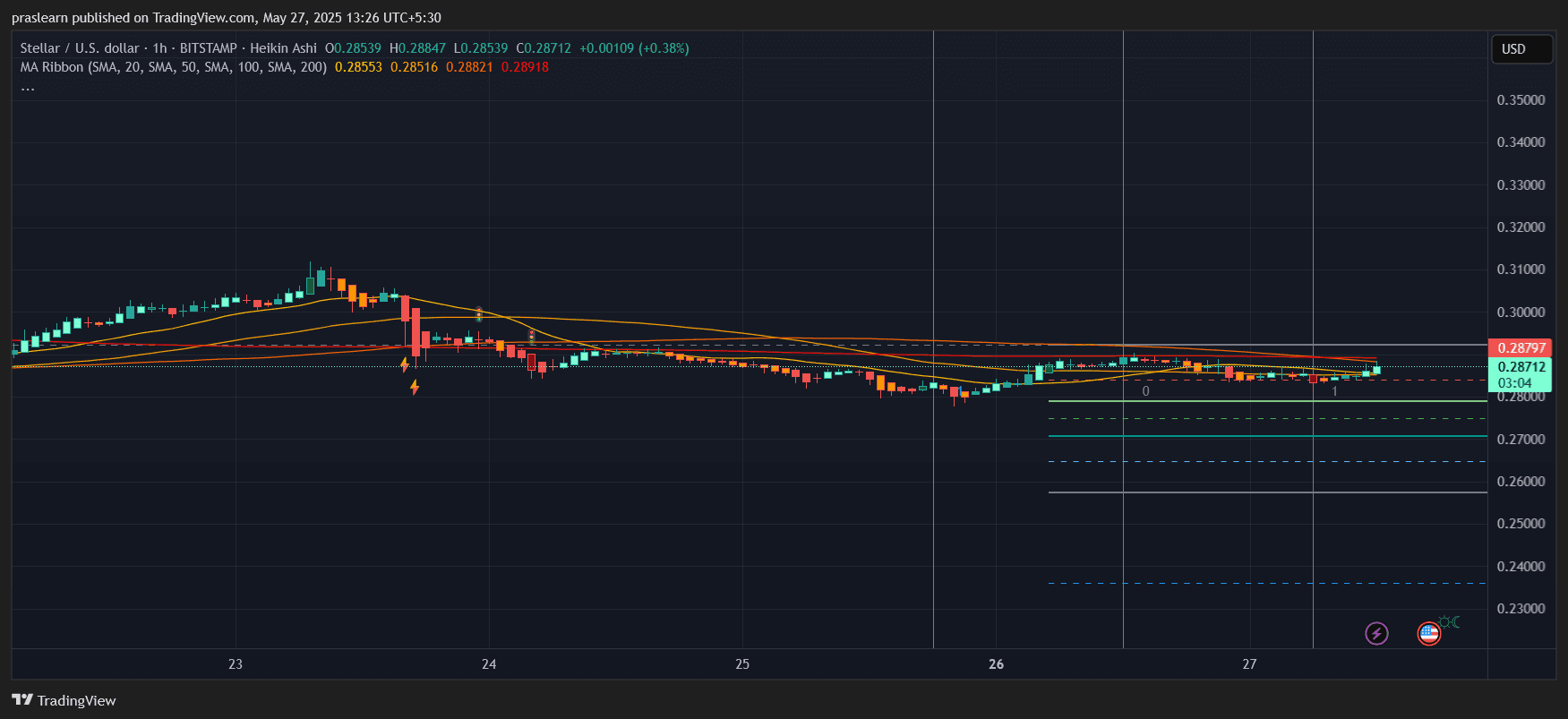Screen dimensions: 1568x719
Task: Click the 0.23000 price axis tick
Action: click(x=1521, y=609)
